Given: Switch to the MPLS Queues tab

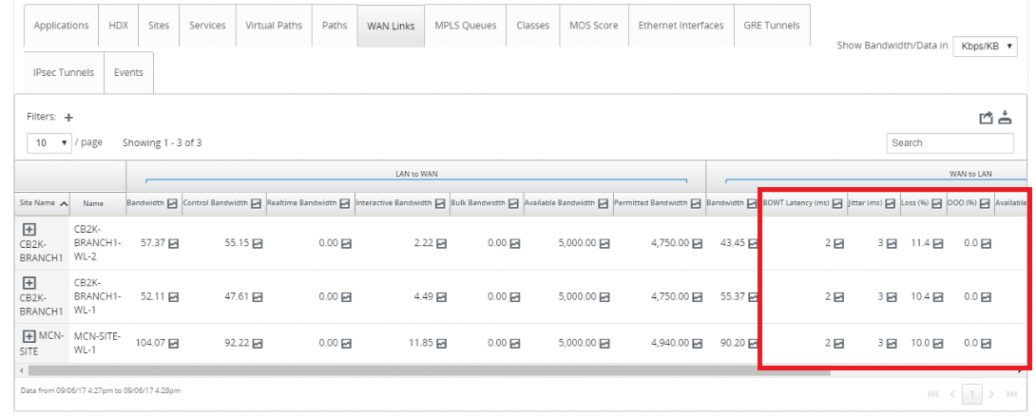Looking at the screenshot, I should point(465,26).
